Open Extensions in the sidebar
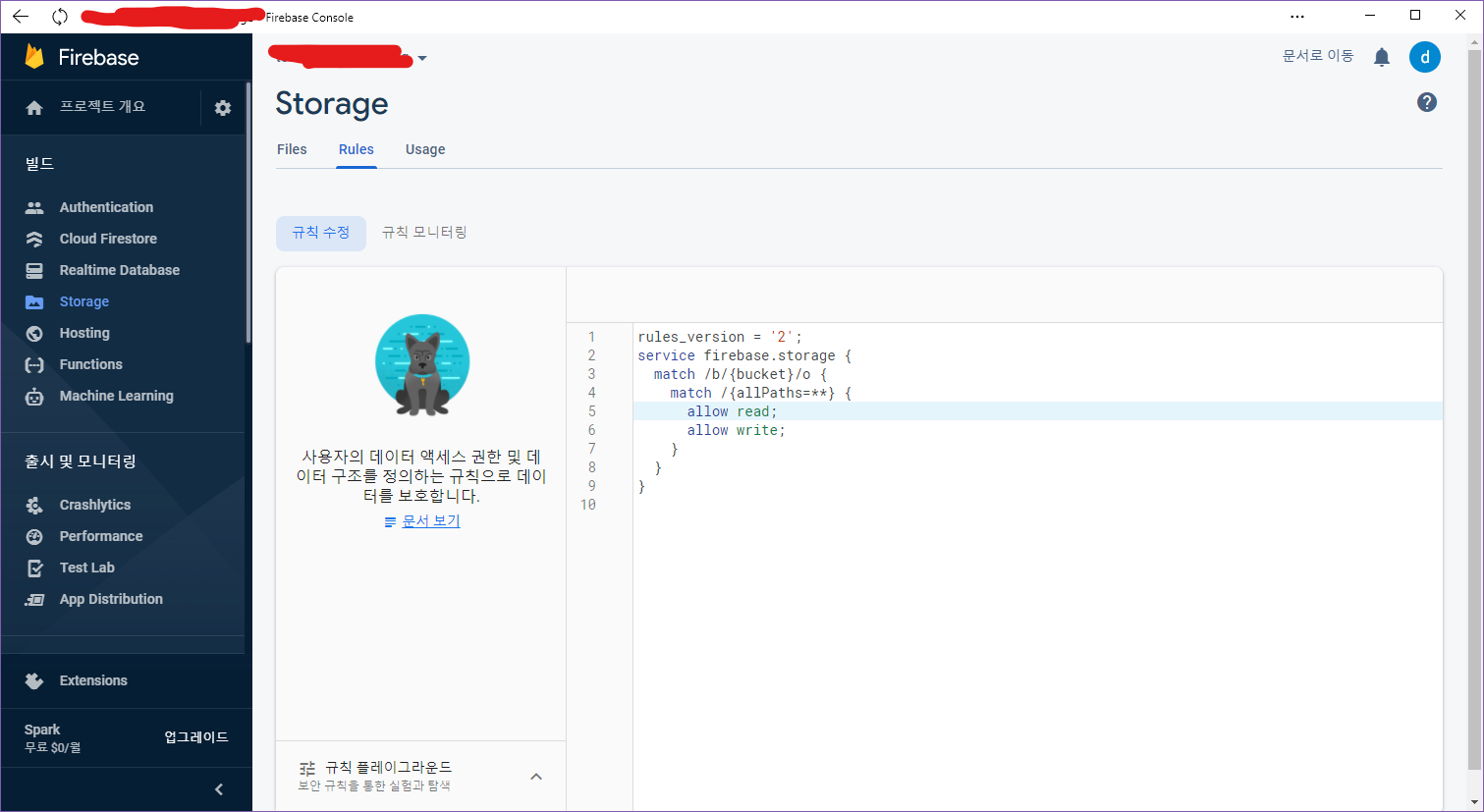The width and height of the screenshot is (1484, 812). tap(93, 680)
